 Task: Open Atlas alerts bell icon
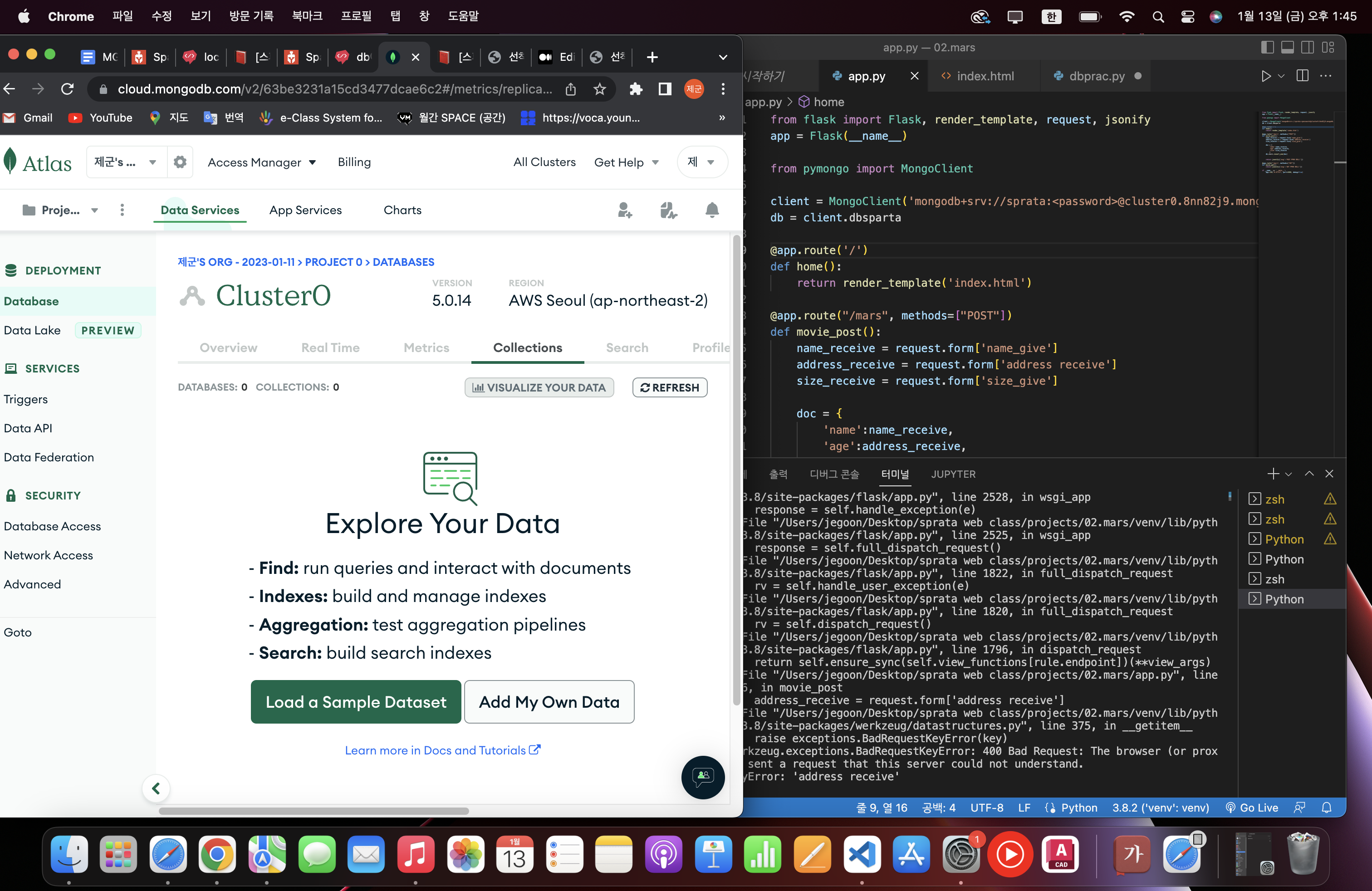click(712, 210)
